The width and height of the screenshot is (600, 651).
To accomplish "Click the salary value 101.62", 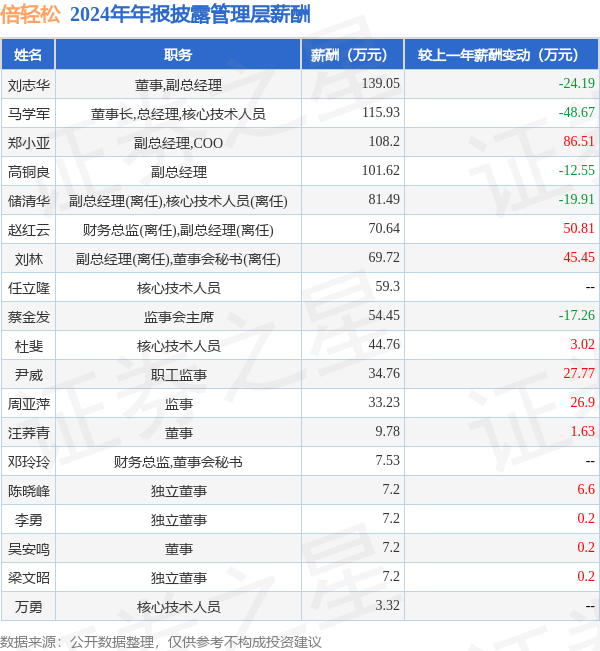I will click(x=380, y=170).
